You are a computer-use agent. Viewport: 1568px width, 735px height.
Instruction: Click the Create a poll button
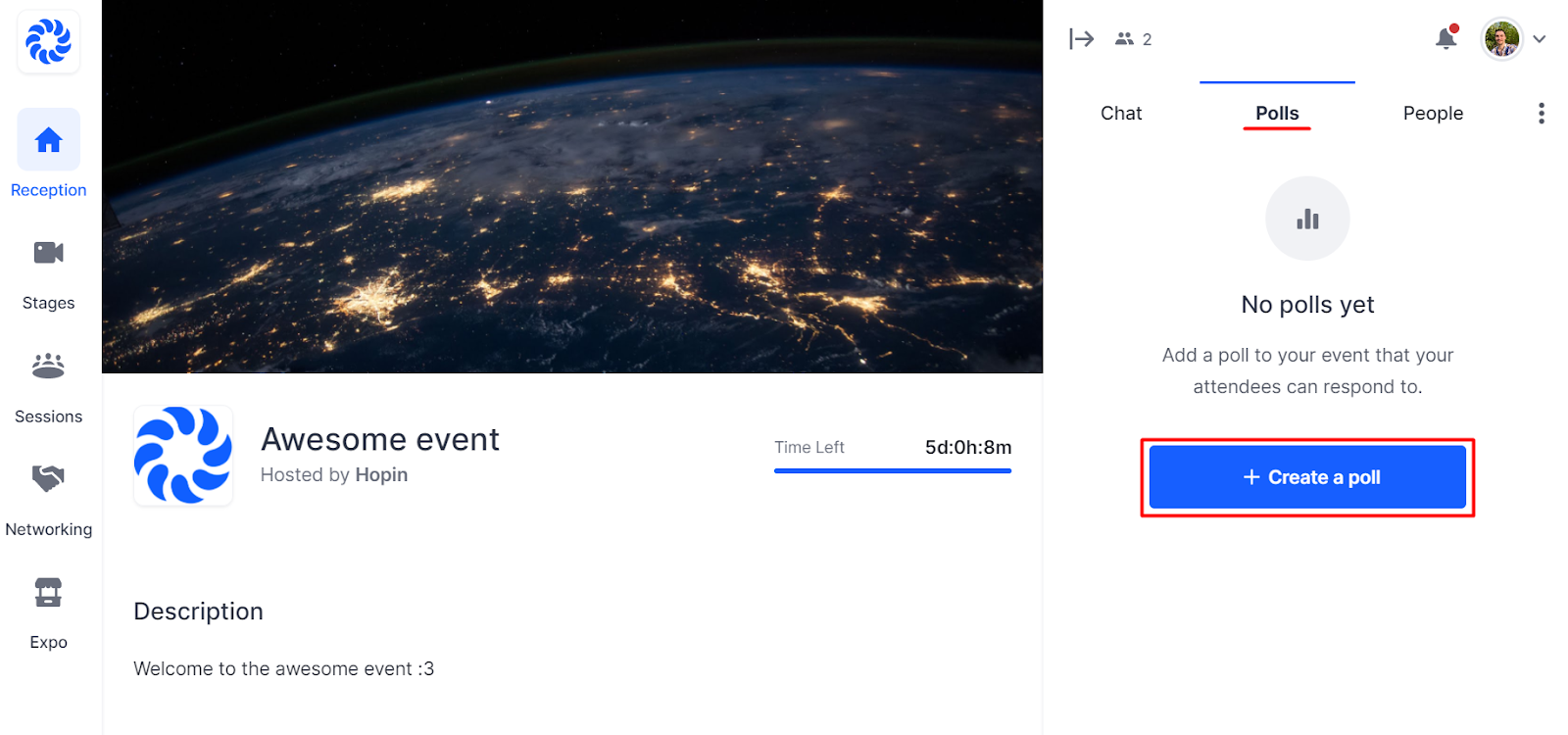tap(1307, 477)
